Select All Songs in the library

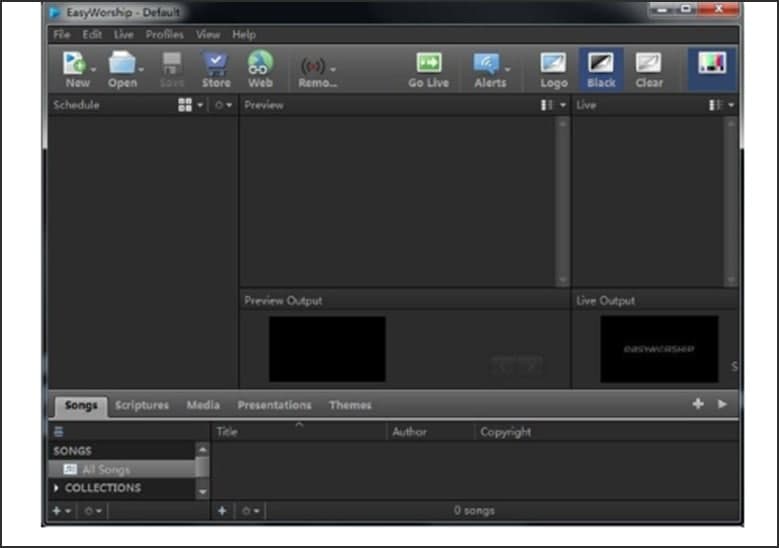(106, 469)
